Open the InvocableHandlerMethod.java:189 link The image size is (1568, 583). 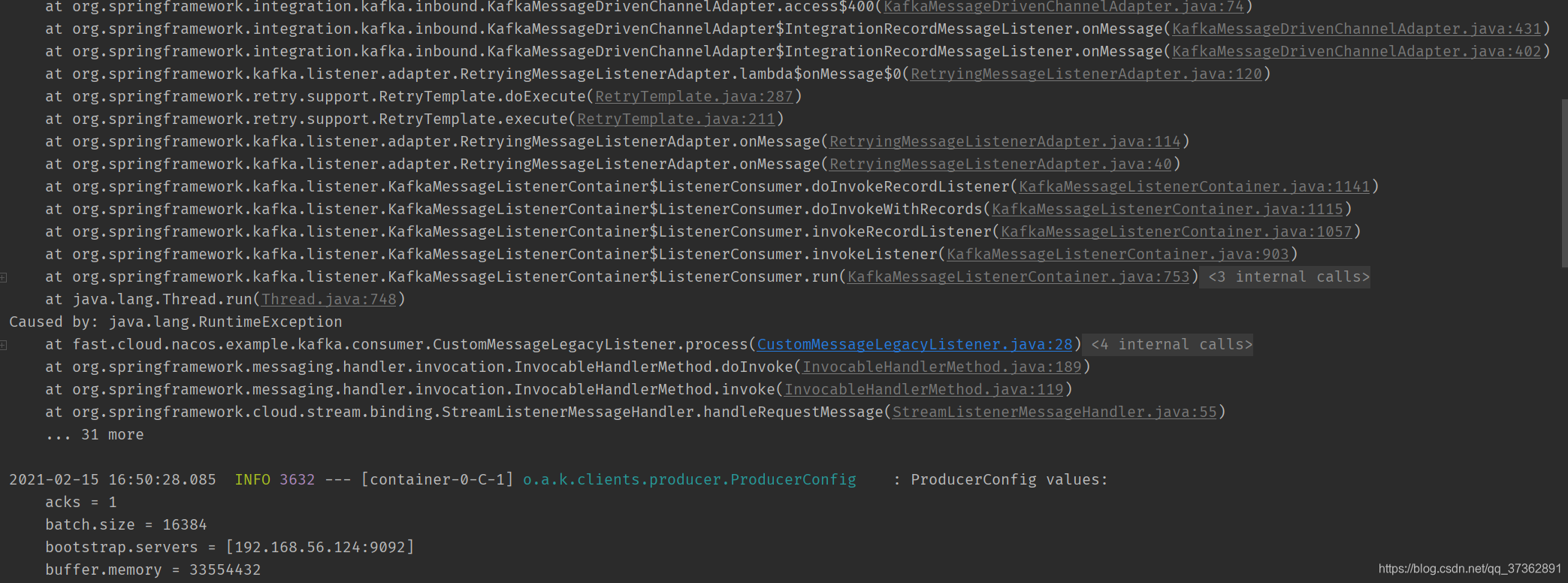pos(942,367)
